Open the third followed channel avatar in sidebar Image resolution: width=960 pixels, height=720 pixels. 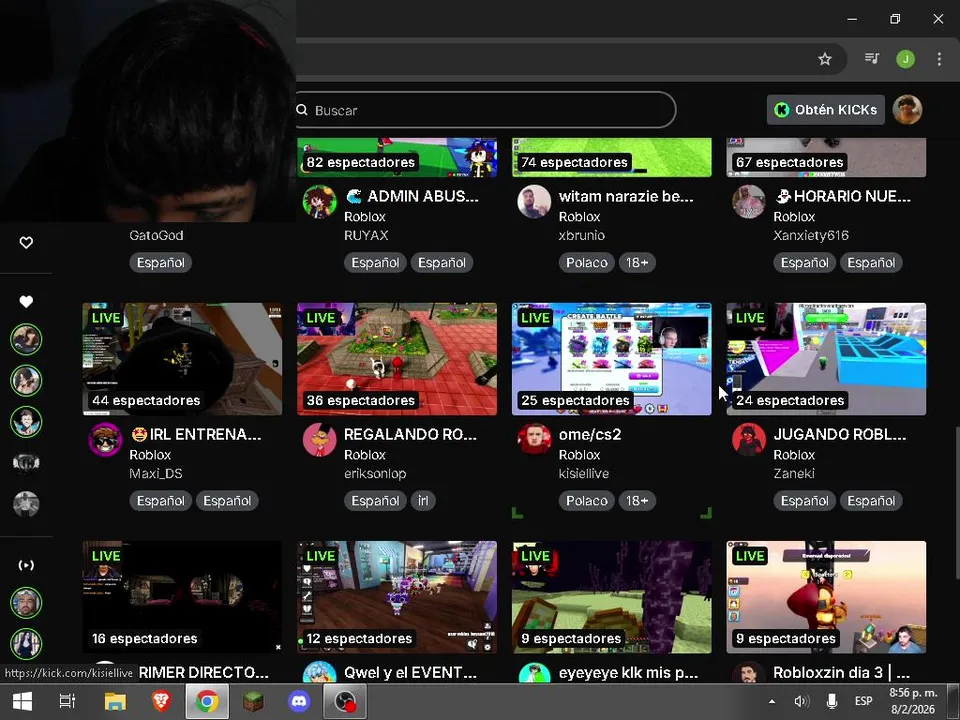(x=26, y=422)
